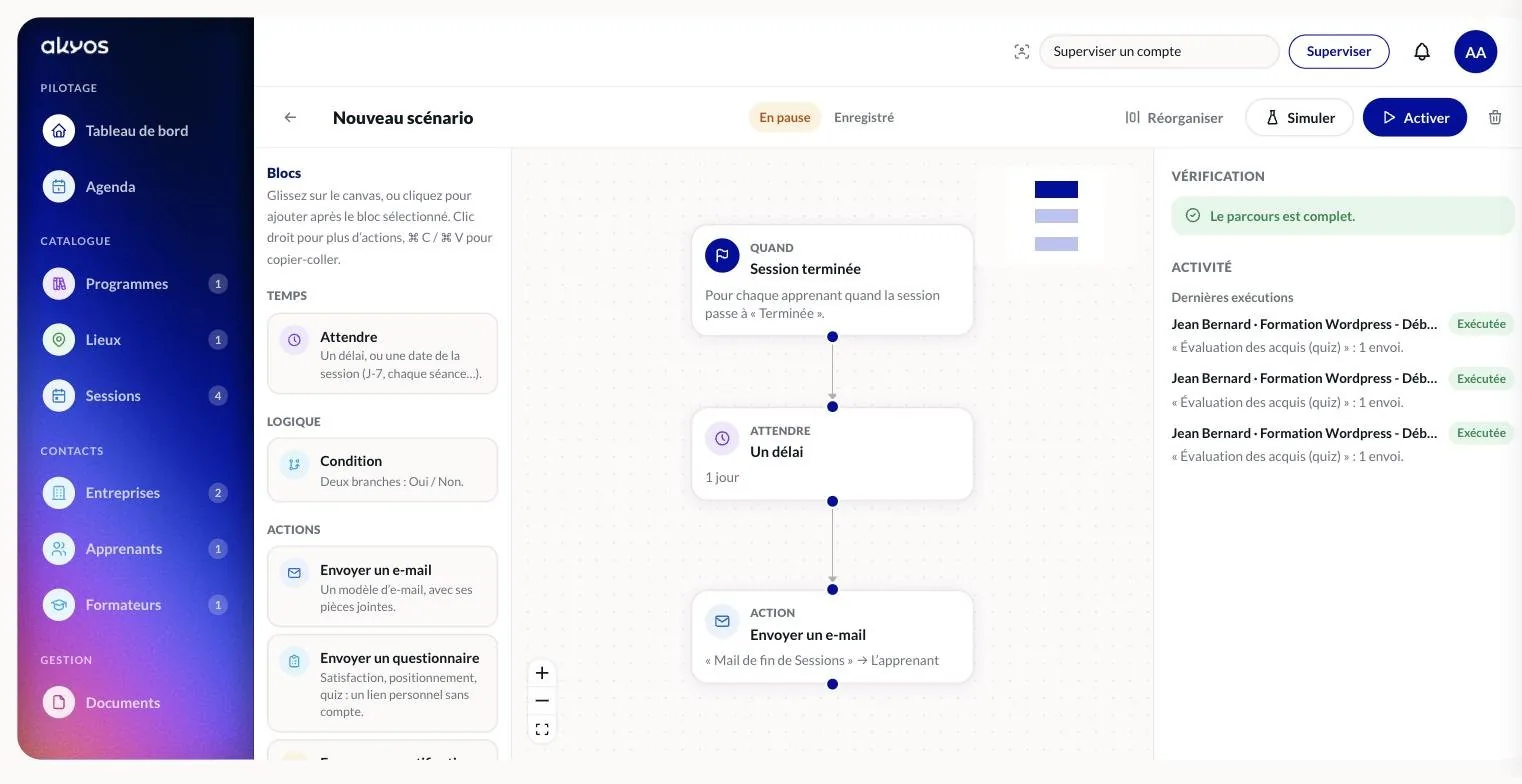The height and width of the screenshot is (784, 1522).
Task: Click the notification bell icon
Action: click(1421, 52)
